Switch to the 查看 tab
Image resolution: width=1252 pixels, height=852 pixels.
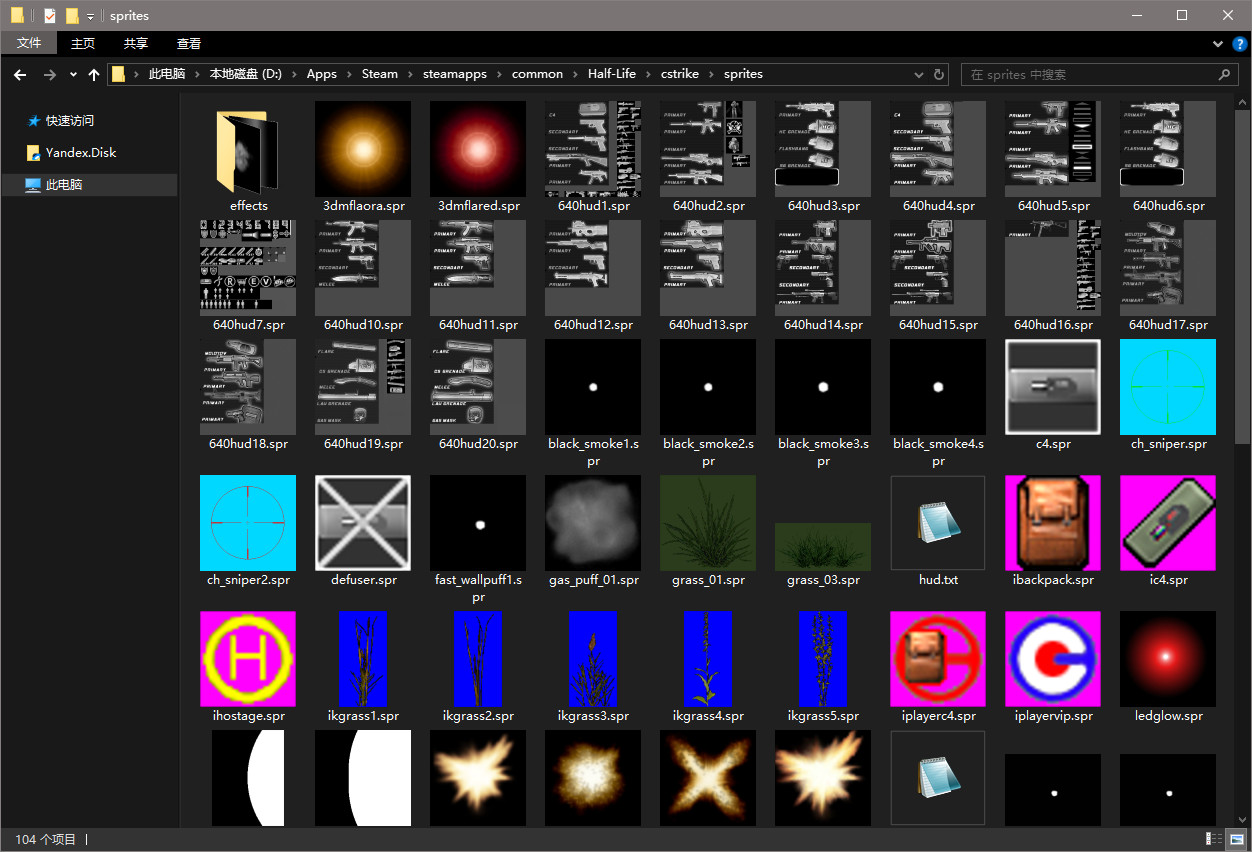pyautogui.click(x=188, y=43)
